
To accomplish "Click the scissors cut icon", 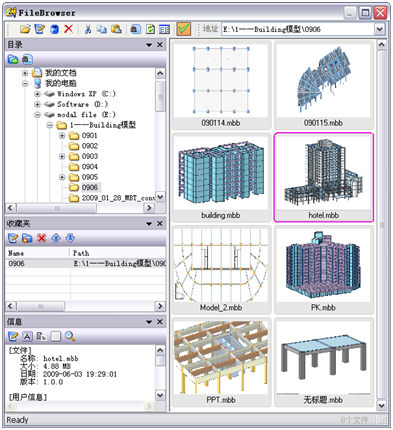I will tap(88, 29).
